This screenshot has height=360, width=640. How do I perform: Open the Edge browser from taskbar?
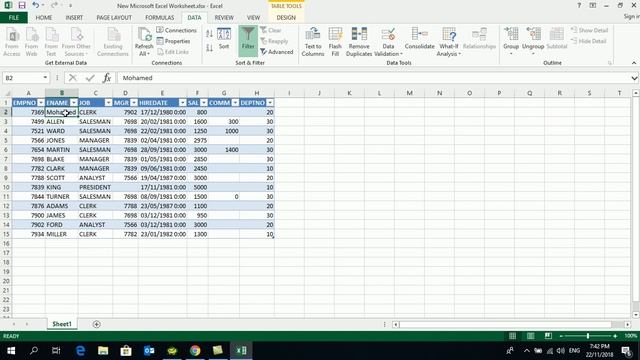click(80, 351)
